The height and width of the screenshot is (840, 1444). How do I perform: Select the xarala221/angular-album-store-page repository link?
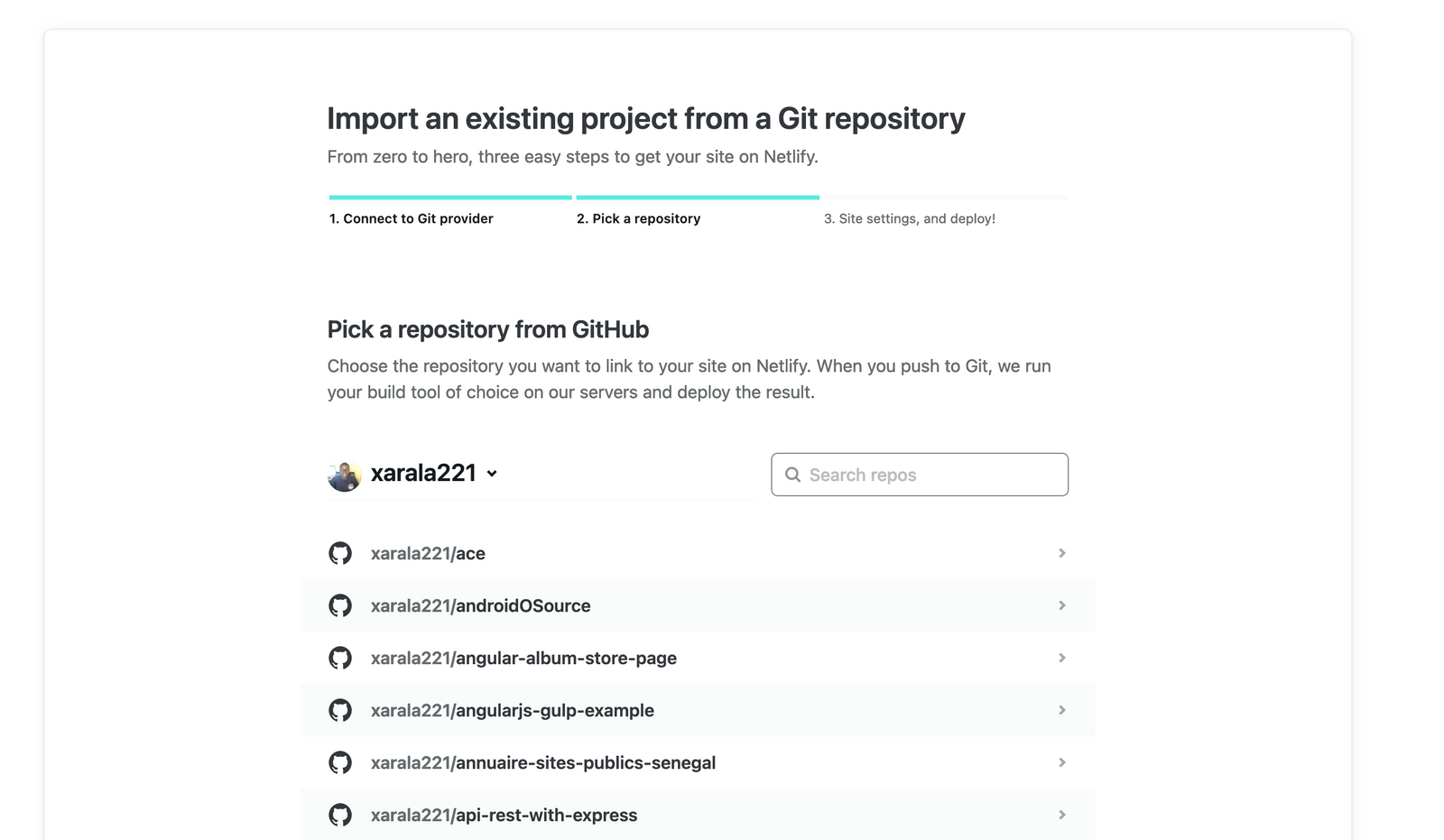click(x=523, y=658)
